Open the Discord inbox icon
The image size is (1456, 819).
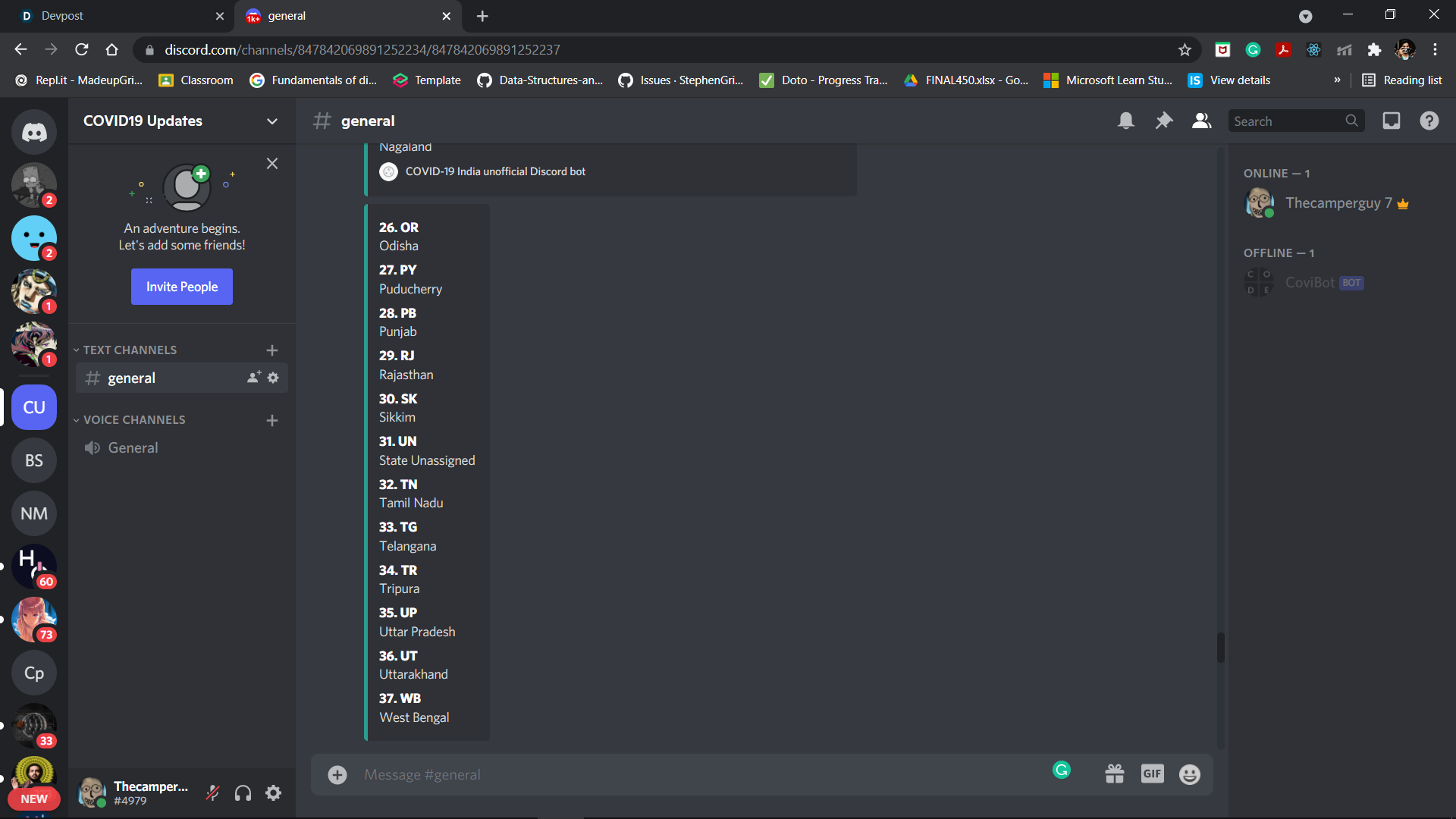pos(1391,121)
